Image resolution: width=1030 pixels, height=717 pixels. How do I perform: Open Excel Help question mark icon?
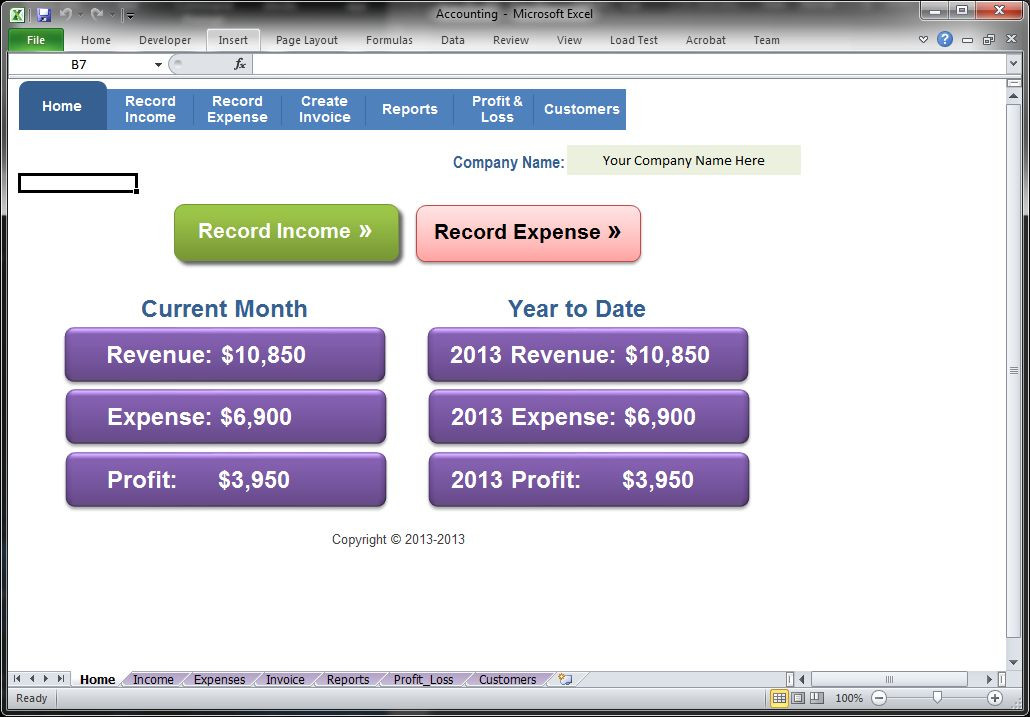945,39
